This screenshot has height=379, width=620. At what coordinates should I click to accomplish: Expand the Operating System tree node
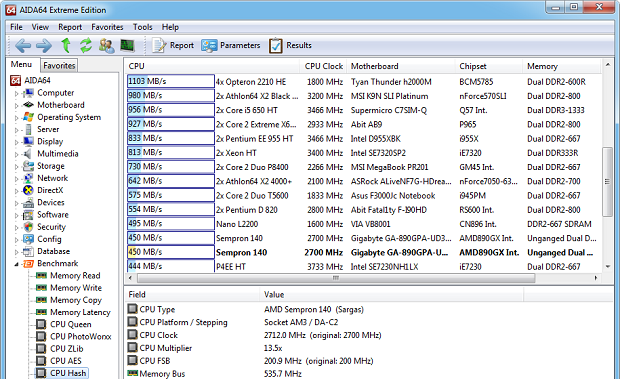point(16,118)
